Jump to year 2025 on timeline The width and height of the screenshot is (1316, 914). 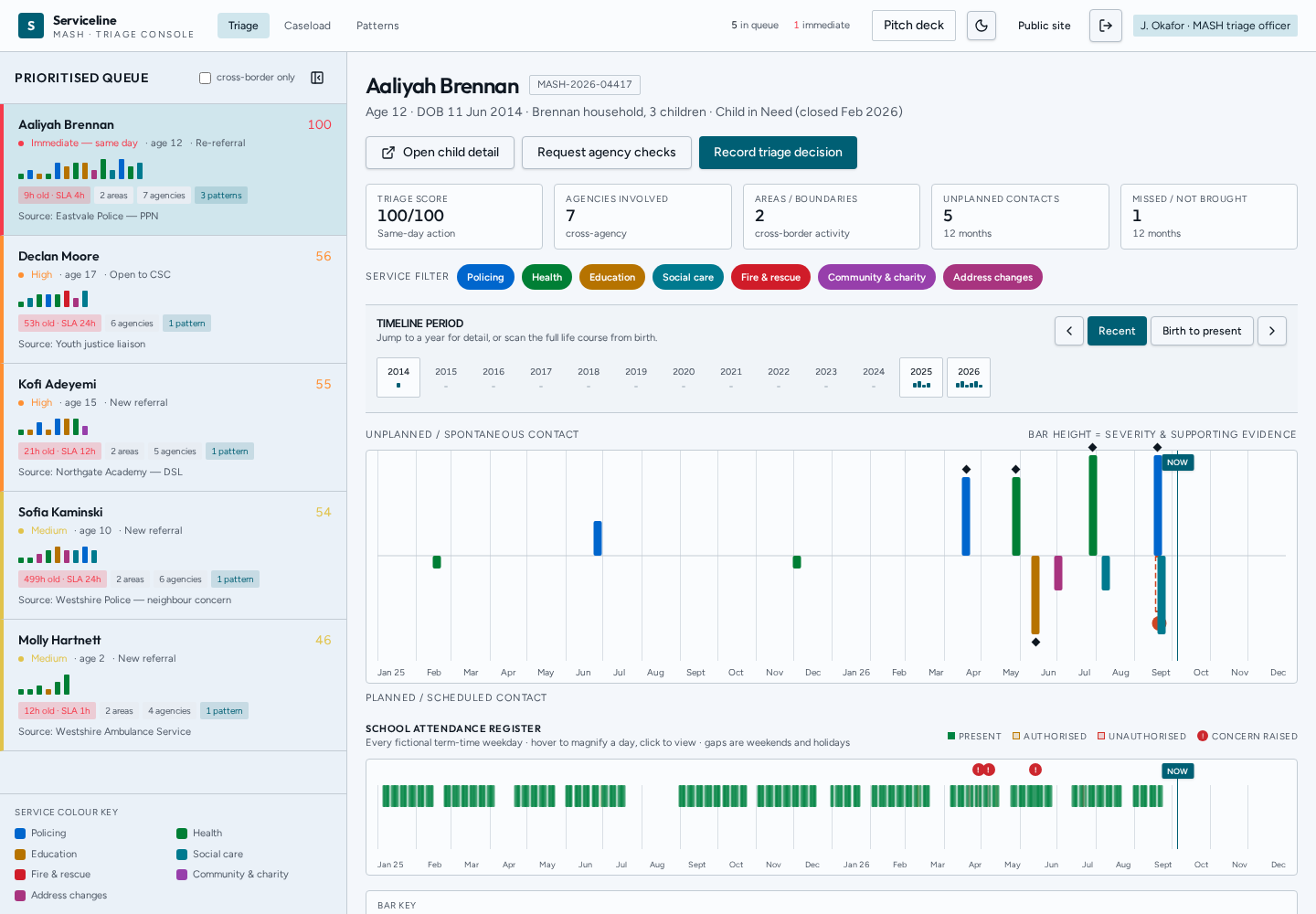(921, 377)
